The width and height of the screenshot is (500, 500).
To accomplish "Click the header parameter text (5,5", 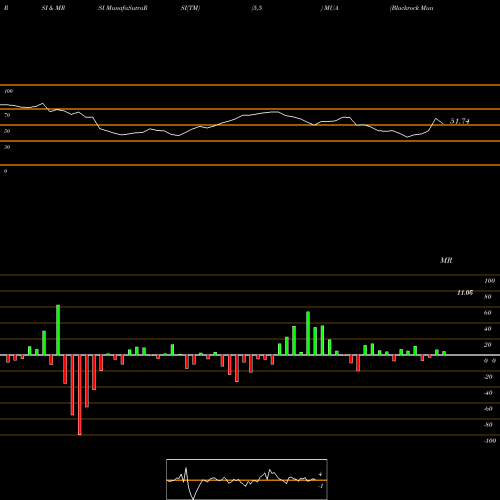I will (257, 8).
